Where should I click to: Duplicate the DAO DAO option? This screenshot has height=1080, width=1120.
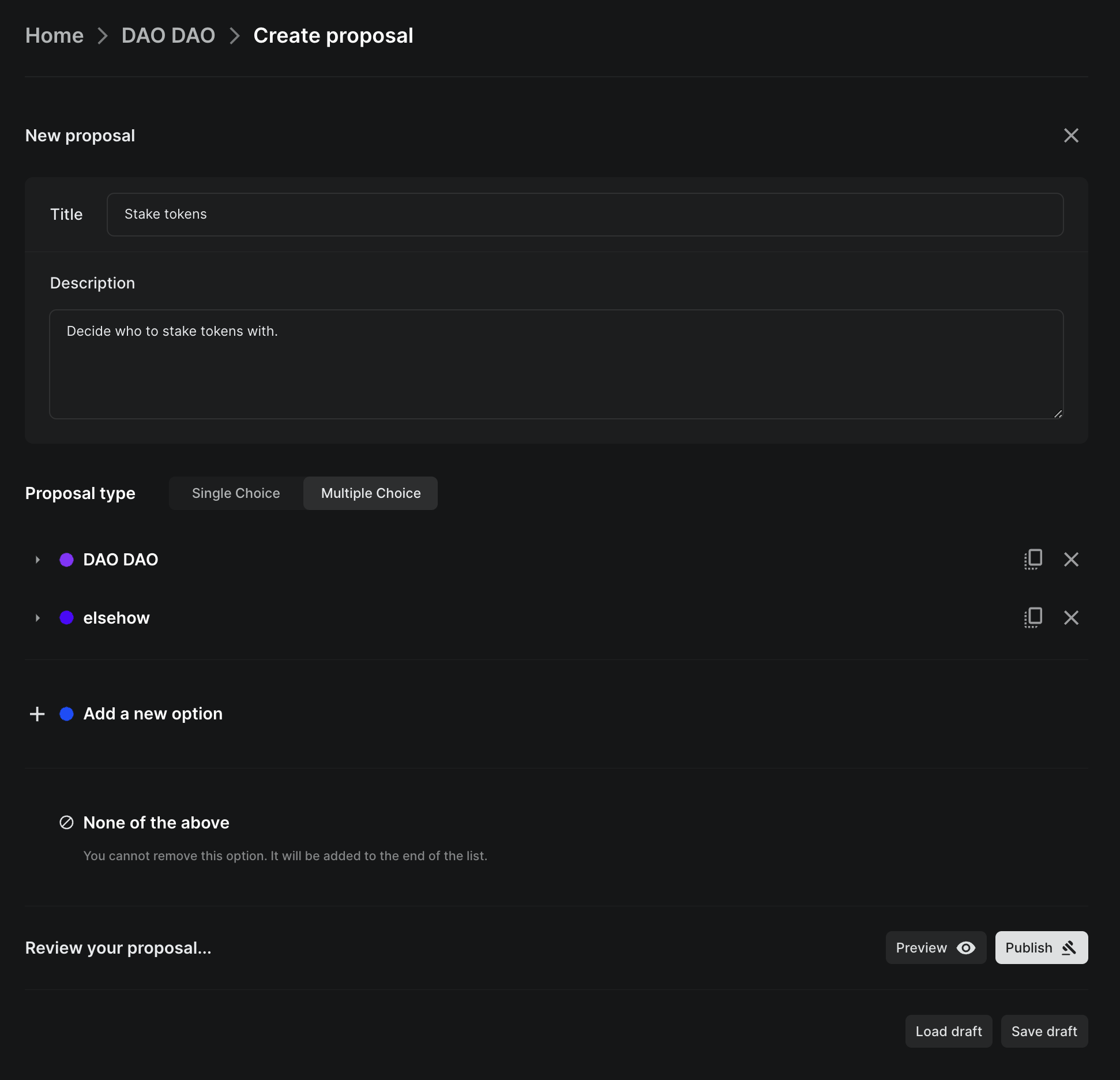(x=1033, y=559)
